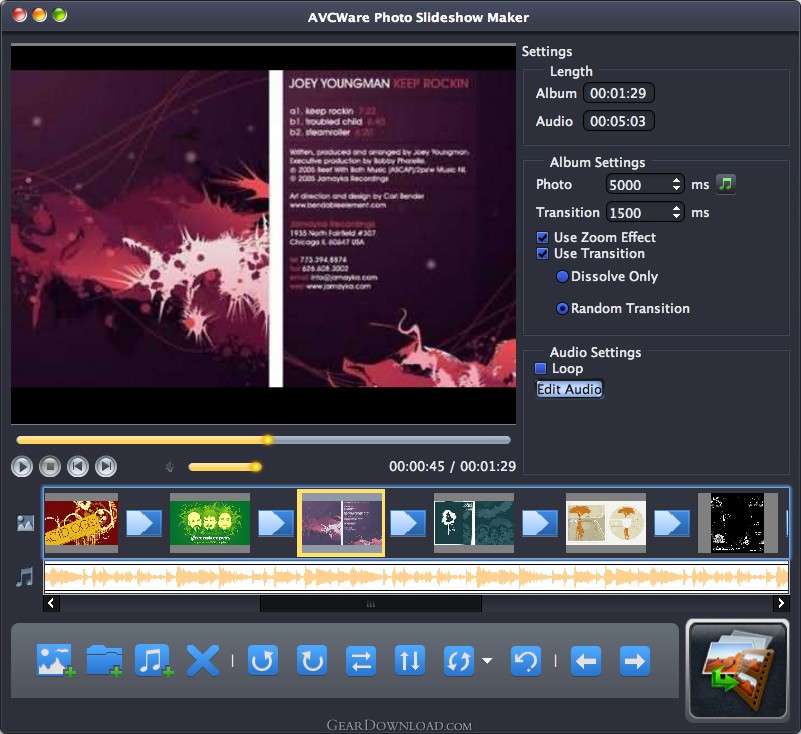This screenshot has height=734, width=801.
Task: Click the volume slider handle
Action: (x=256, y=466)
